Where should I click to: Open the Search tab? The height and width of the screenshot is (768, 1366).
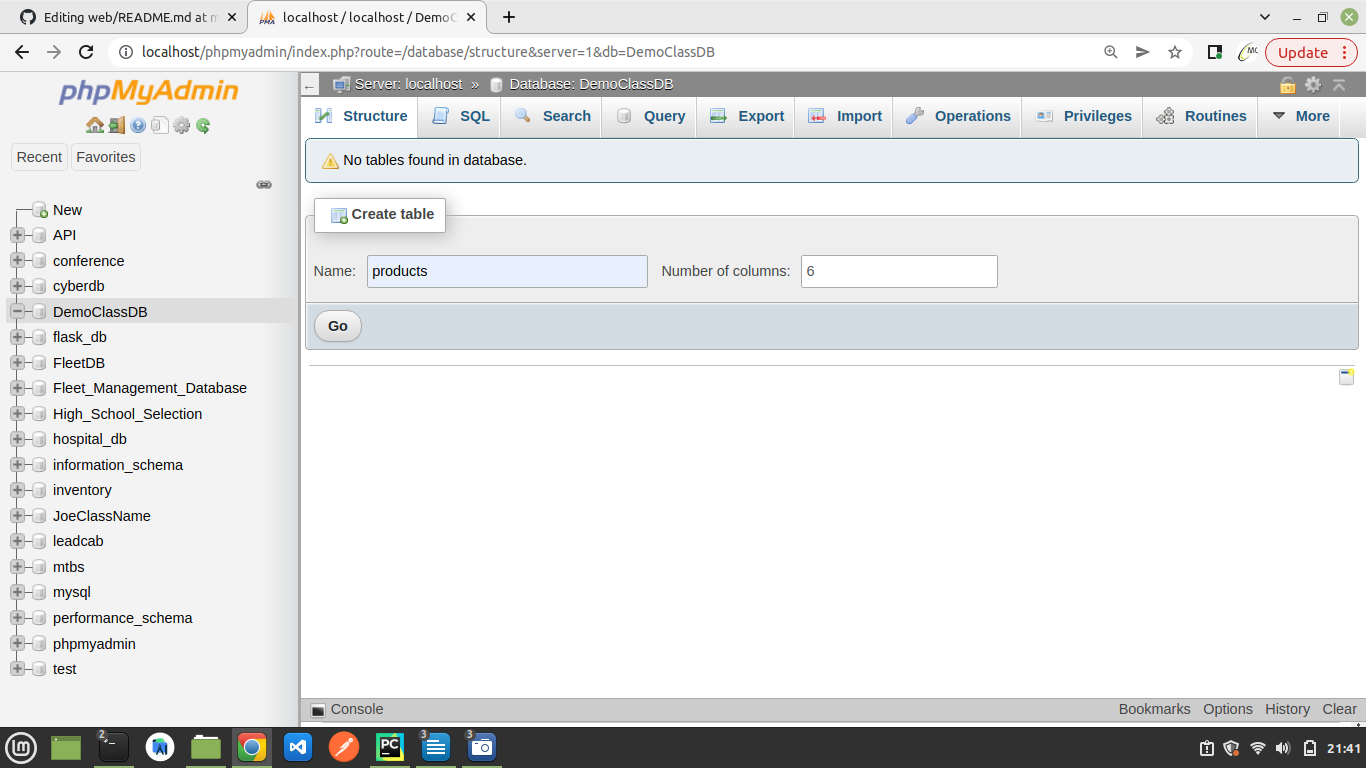coord(552,116)
